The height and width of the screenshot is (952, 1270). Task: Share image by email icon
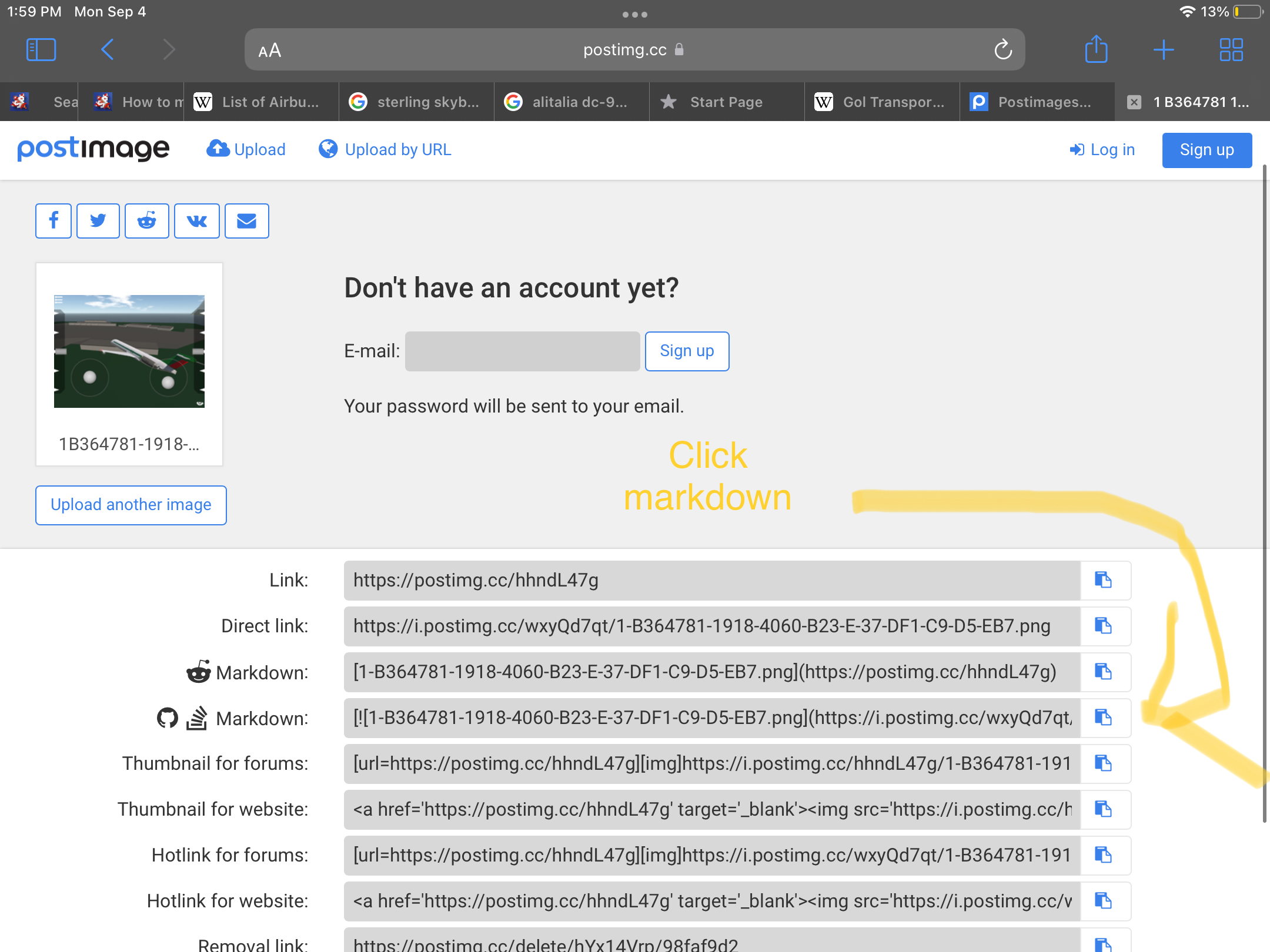pyautogui.click(x=247, y=221)
